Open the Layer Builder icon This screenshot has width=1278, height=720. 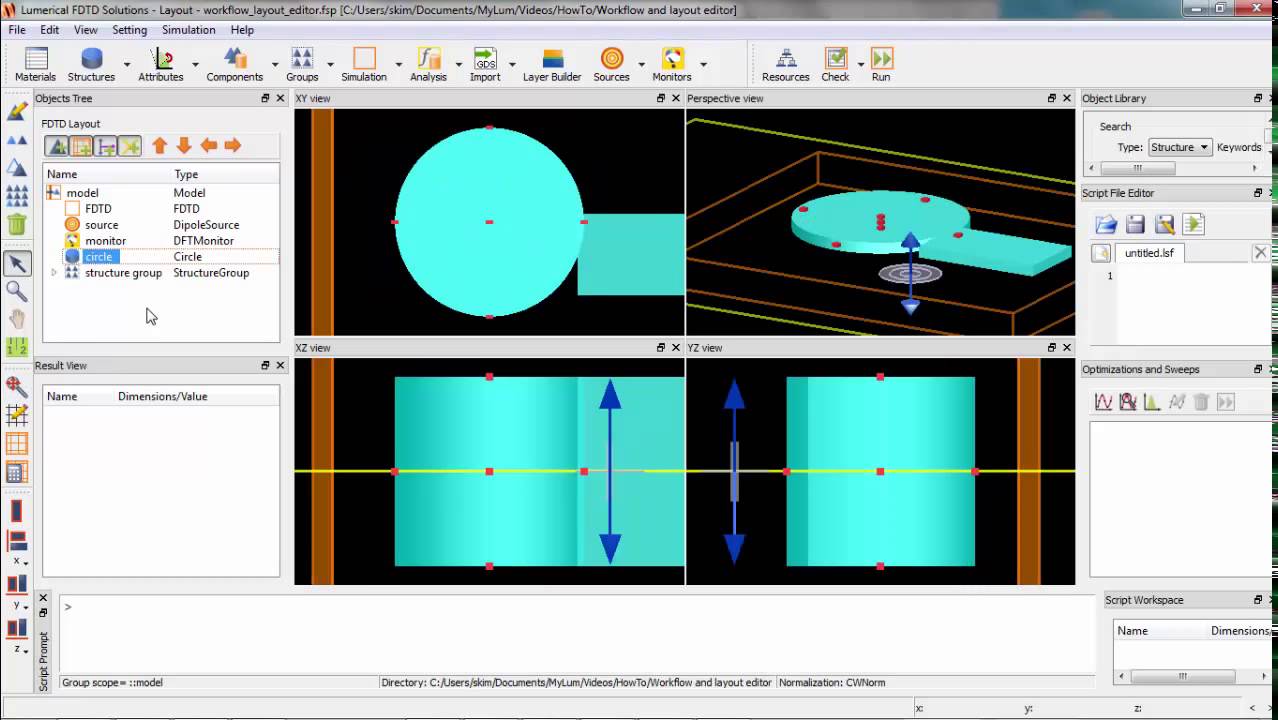point(552,64)
